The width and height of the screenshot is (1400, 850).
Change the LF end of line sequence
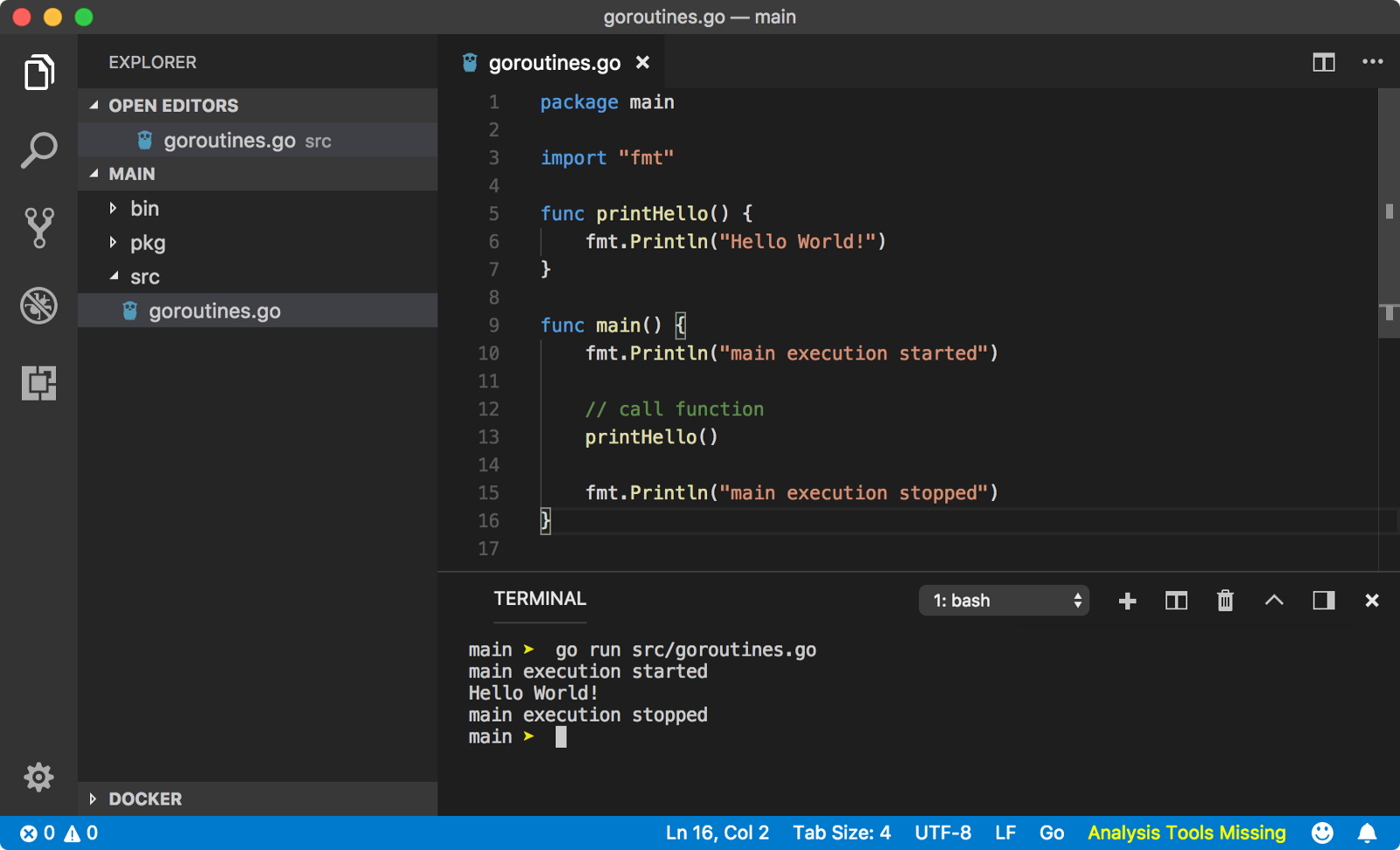click(x=1005, y=833)
